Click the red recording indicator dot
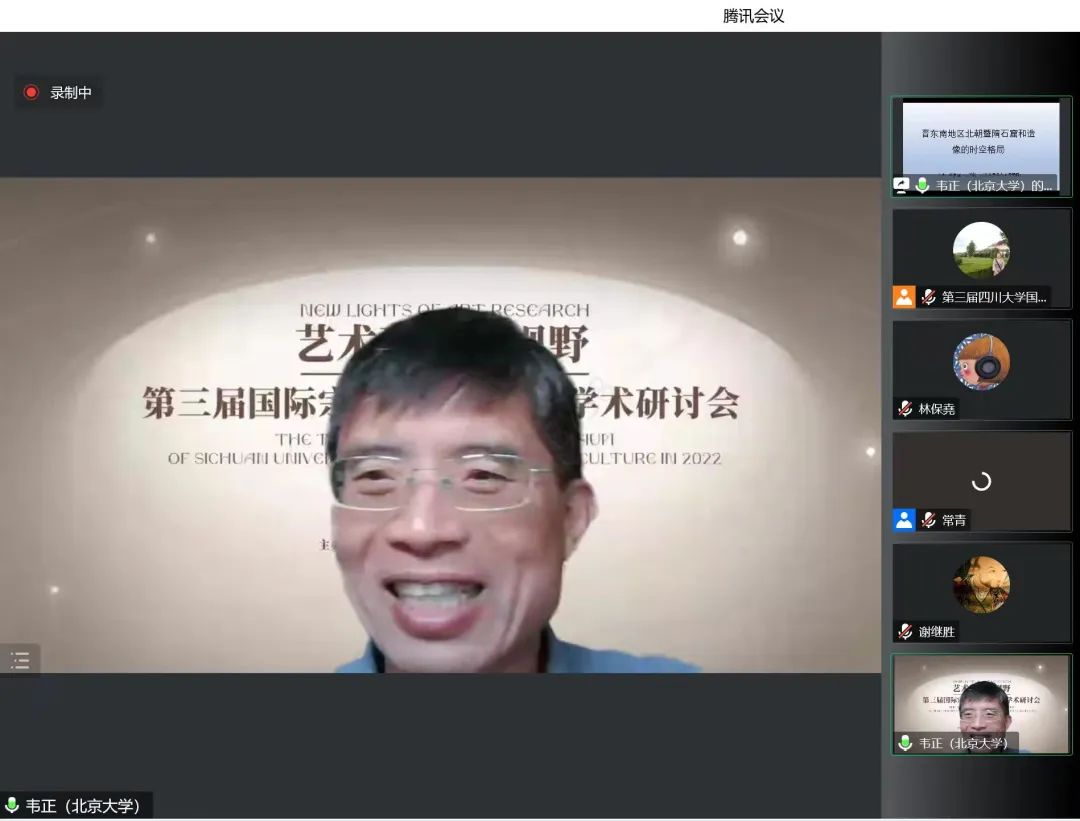 click(x=31, y=92)
